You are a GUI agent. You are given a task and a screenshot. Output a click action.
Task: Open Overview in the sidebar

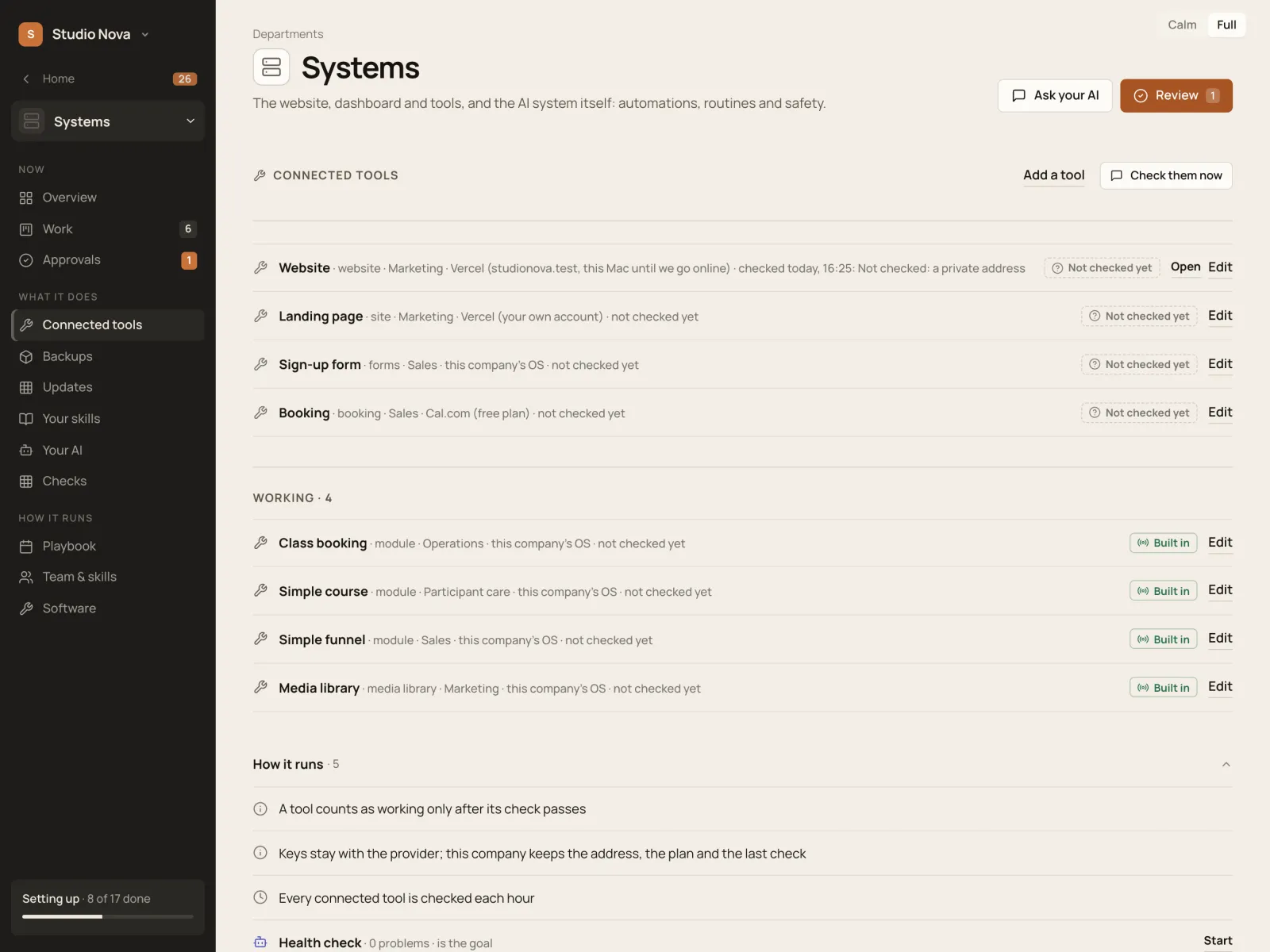tap(108, 198)
